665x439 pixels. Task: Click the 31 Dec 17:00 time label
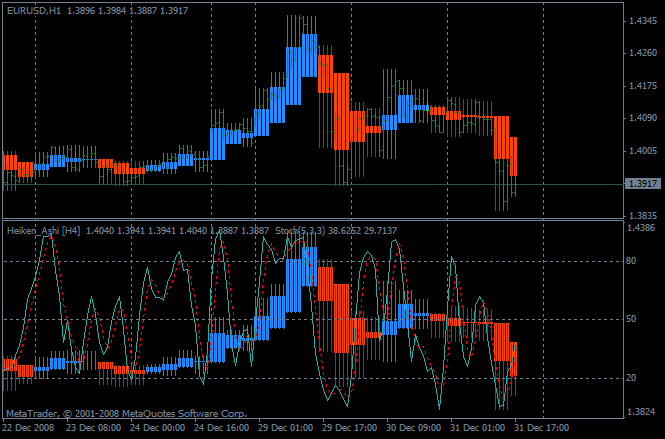[542, 427]
